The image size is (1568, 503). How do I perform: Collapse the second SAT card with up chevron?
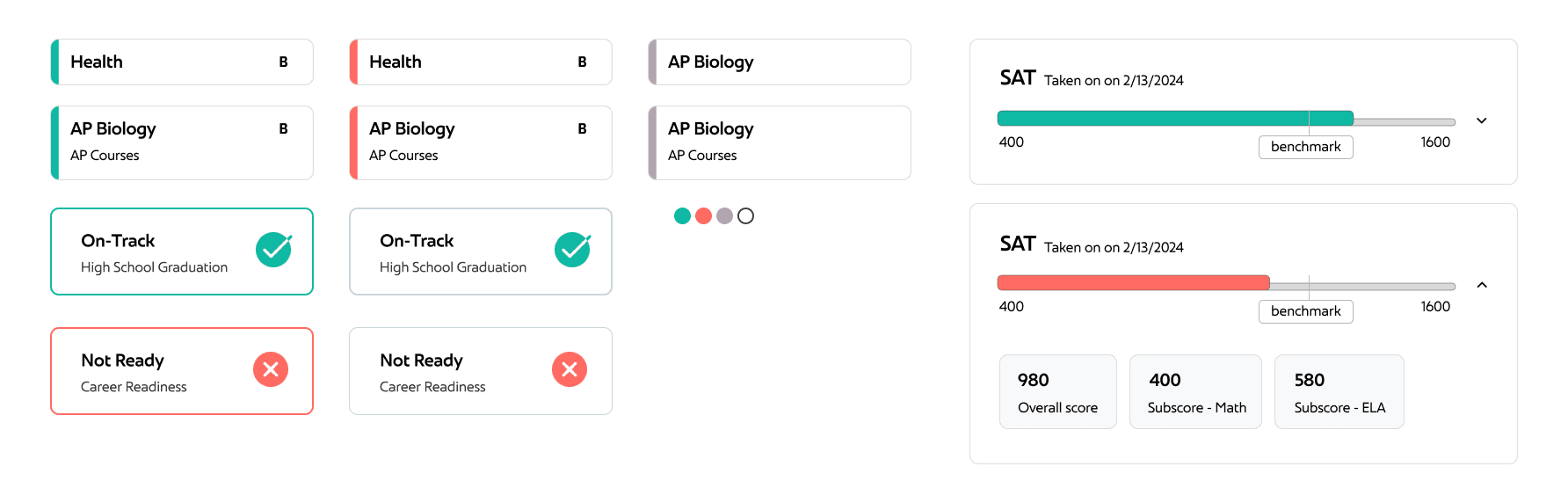(x=1482, y=285)
